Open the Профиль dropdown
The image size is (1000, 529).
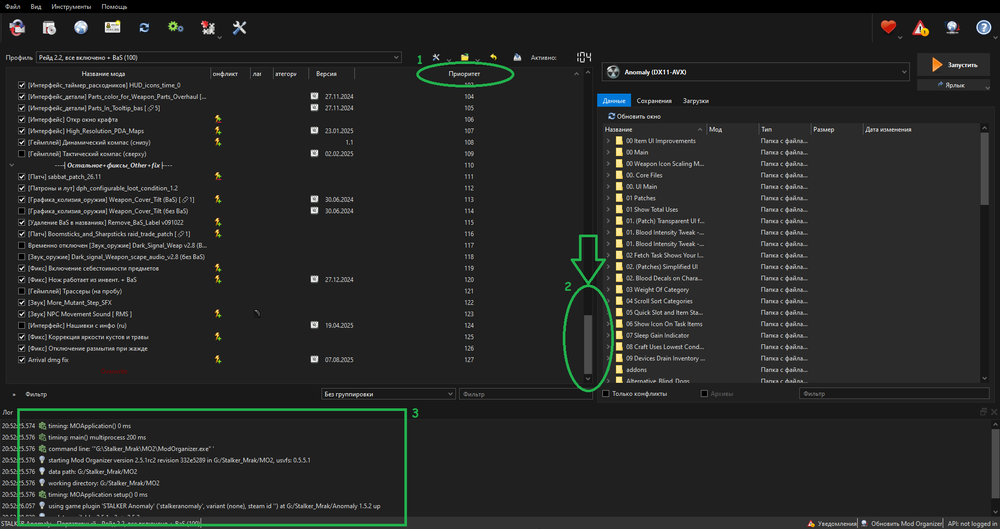[219, 57]
